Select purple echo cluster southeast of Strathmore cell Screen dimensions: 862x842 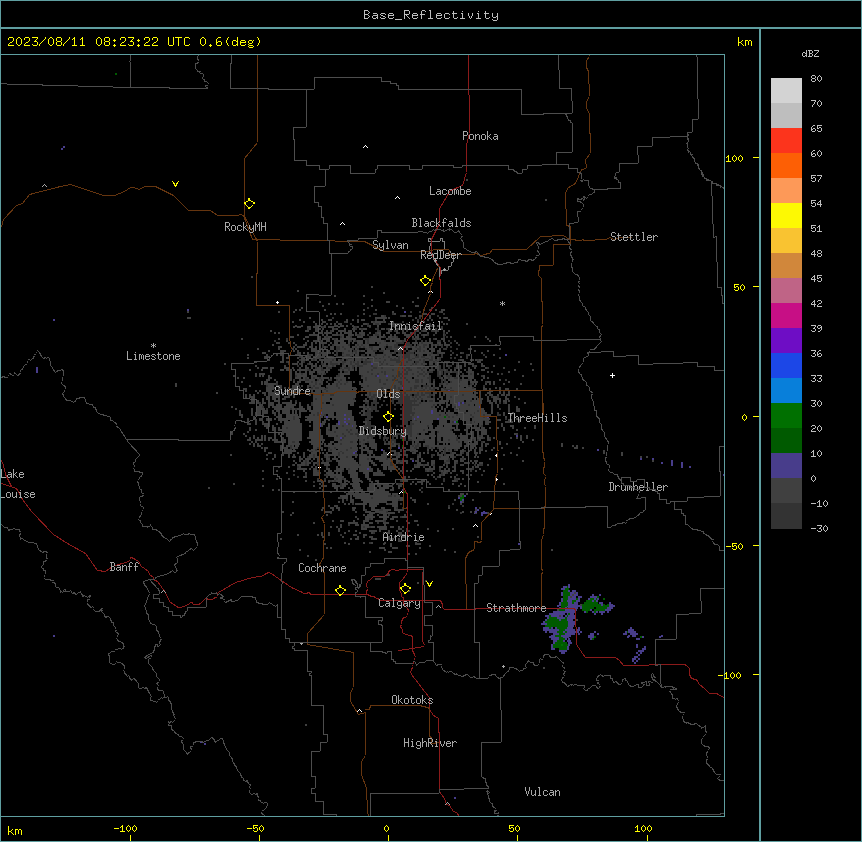click(635, 644)
